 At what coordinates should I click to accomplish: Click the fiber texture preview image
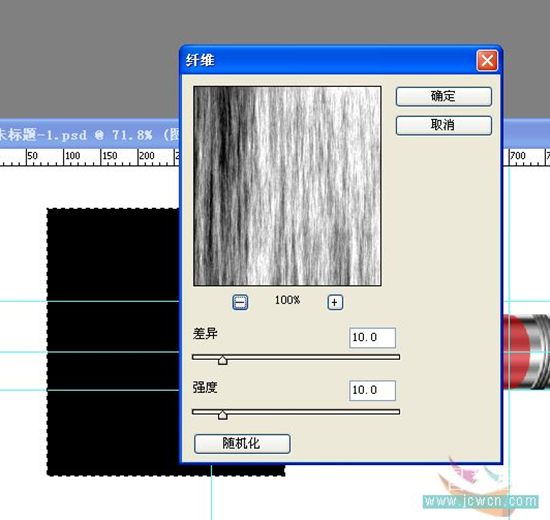pos(287,186)
